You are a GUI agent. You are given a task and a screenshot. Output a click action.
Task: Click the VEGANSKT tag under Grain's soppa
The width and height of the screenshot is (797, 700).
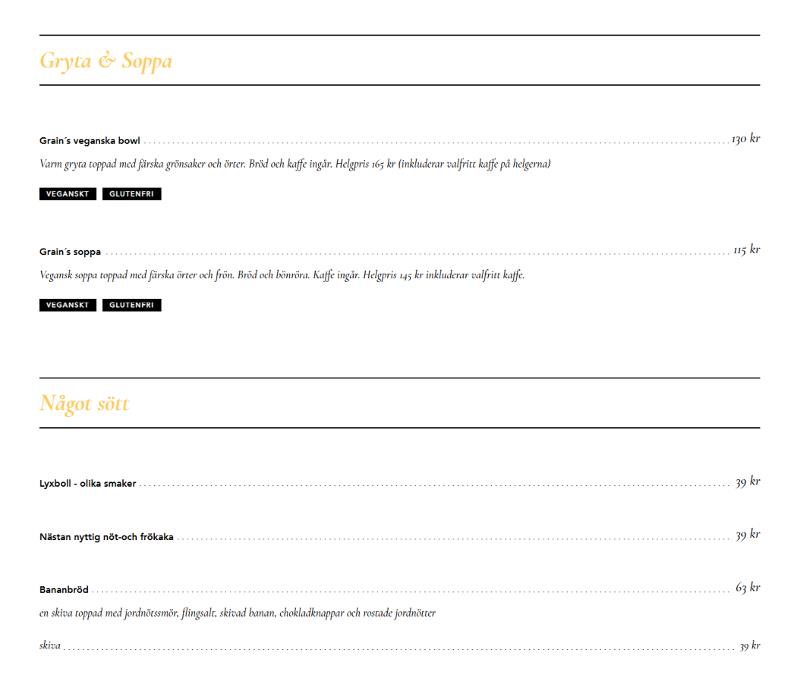click(68, 305)
